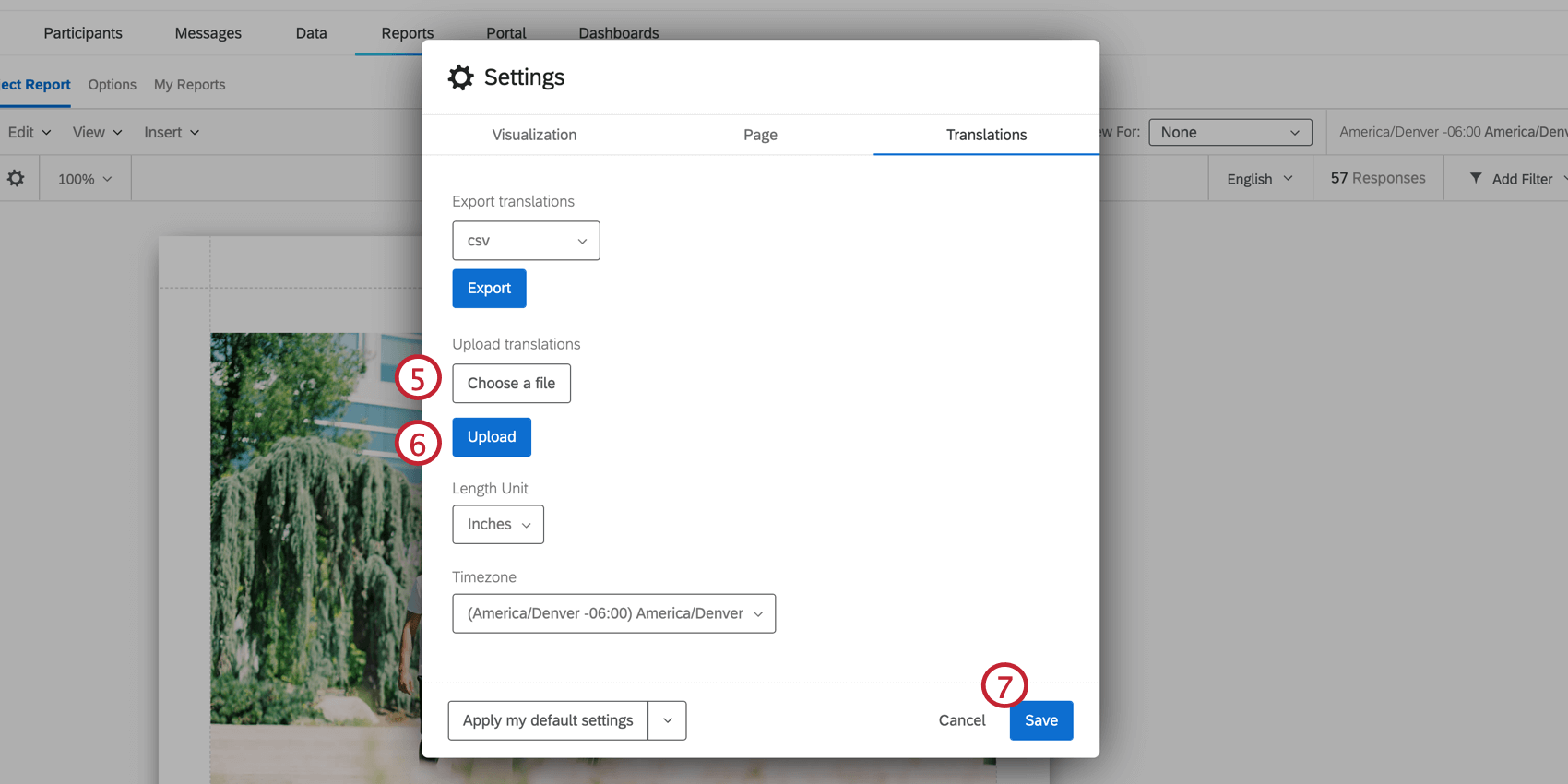Open the Insert menu
The width and height of the screenshot is (1568, 784).
172,132
